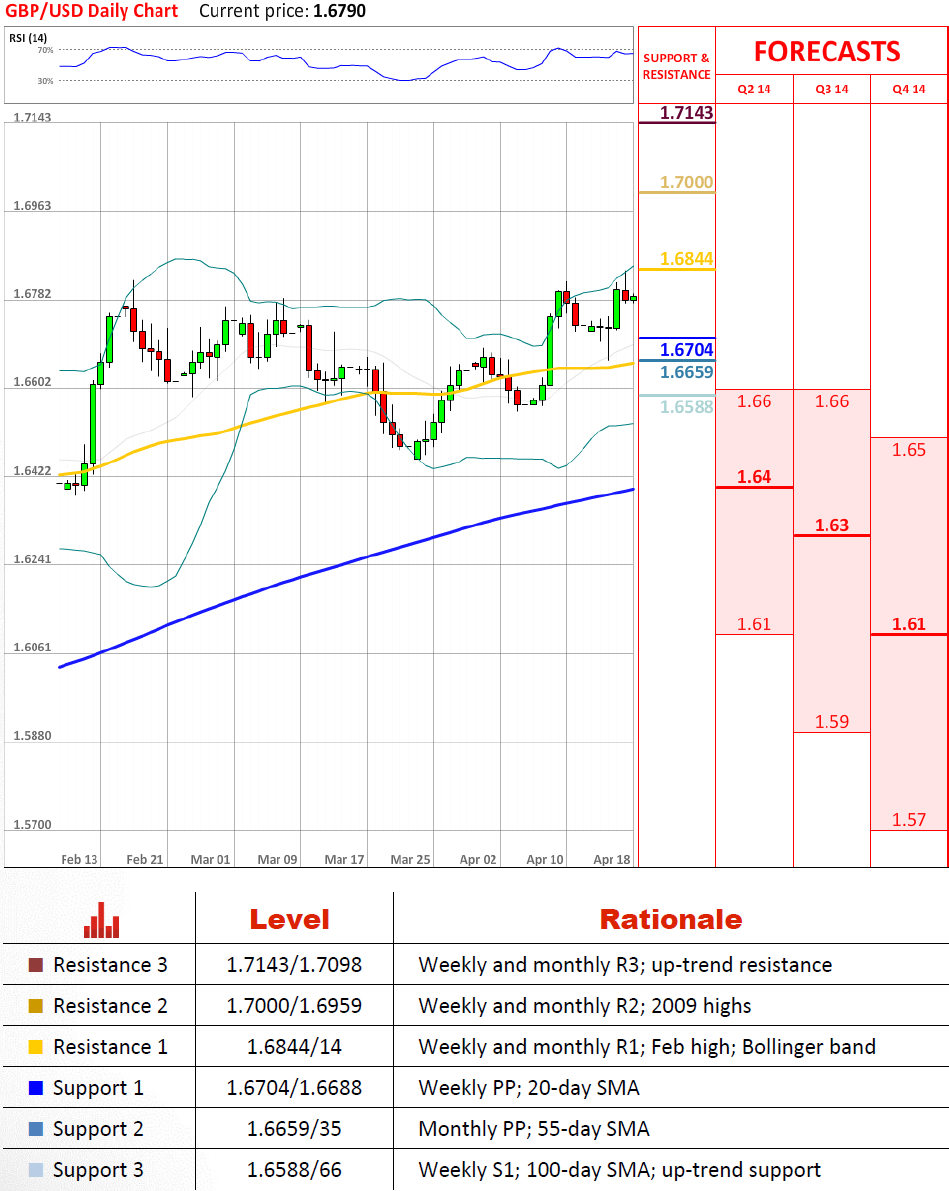The width and height of the screenshot is (949, 1191).
Task: Click the Mar 01 date axis label
Action: (210, 859)
